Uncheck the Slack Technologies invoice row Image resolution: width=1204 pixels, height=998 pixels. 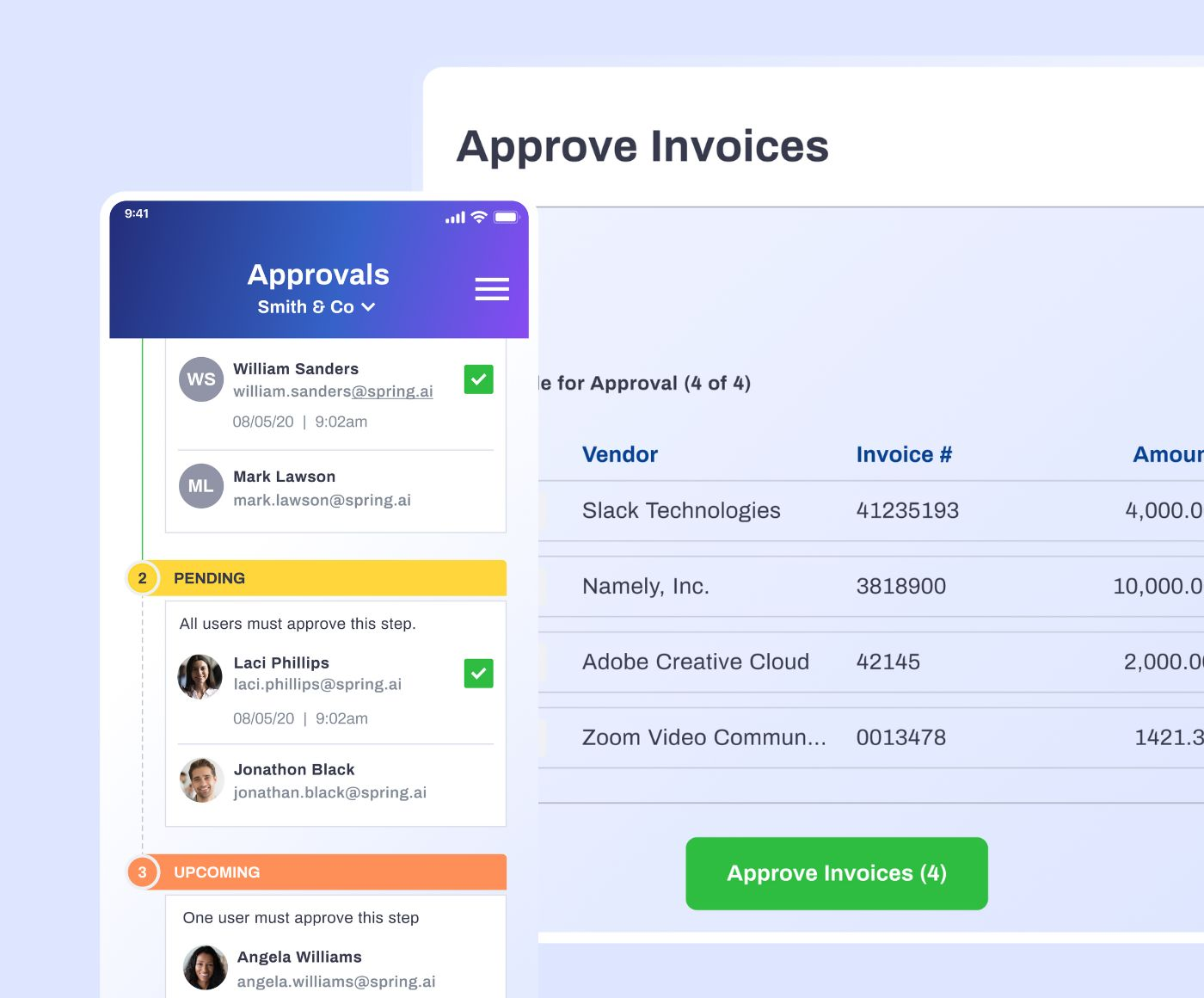tap(545, 510)
